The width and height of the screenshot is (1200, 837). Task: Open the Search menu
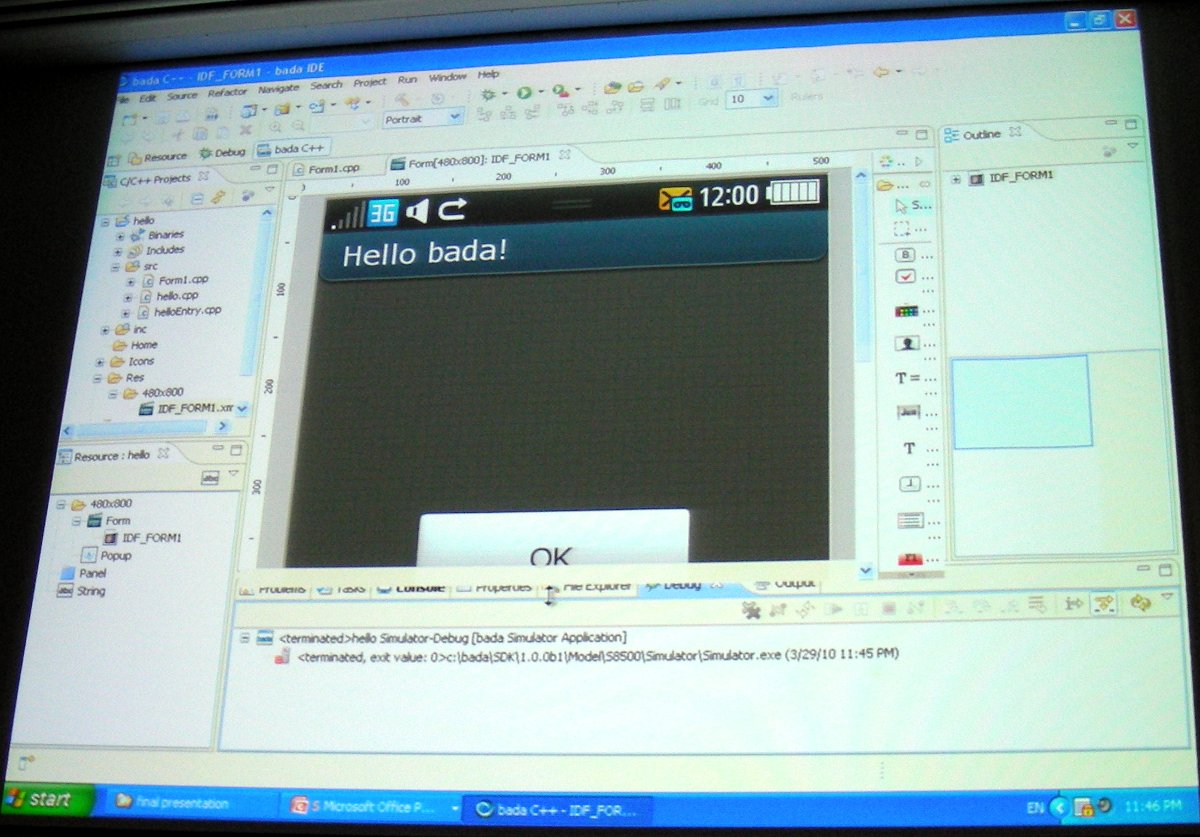(x=326, y=85)
